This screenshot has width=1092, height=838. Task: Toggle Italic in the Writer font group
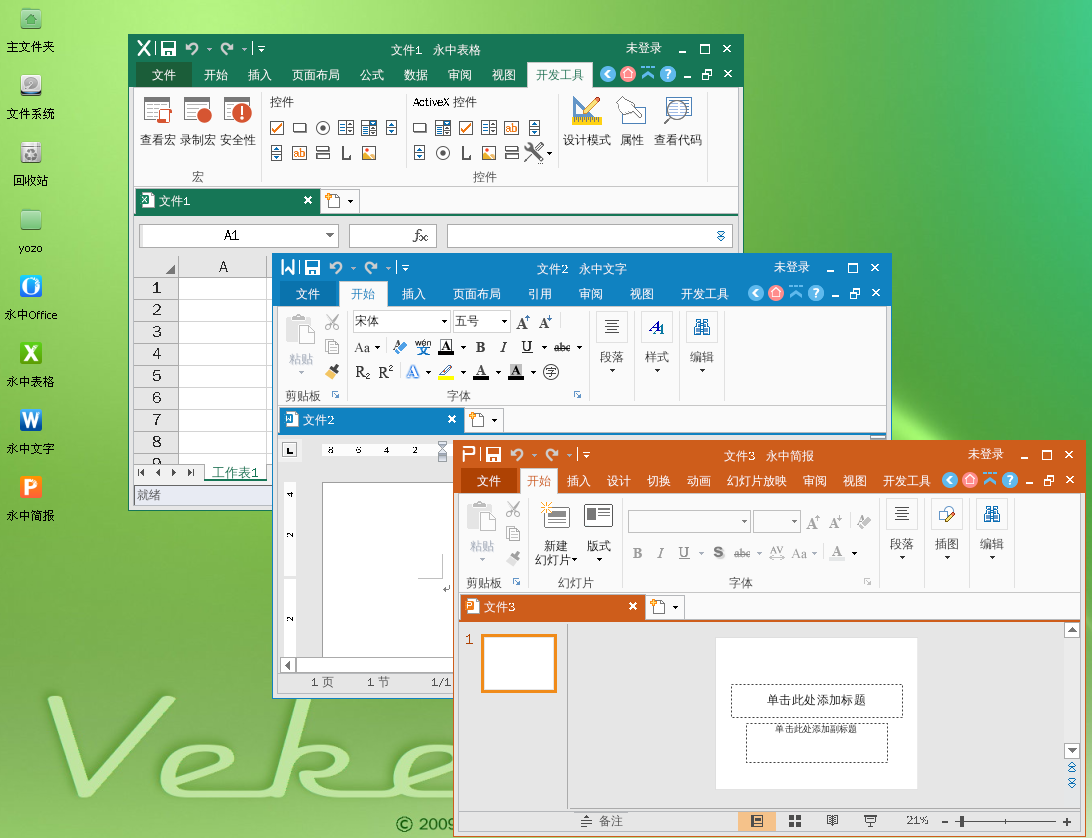503,347
